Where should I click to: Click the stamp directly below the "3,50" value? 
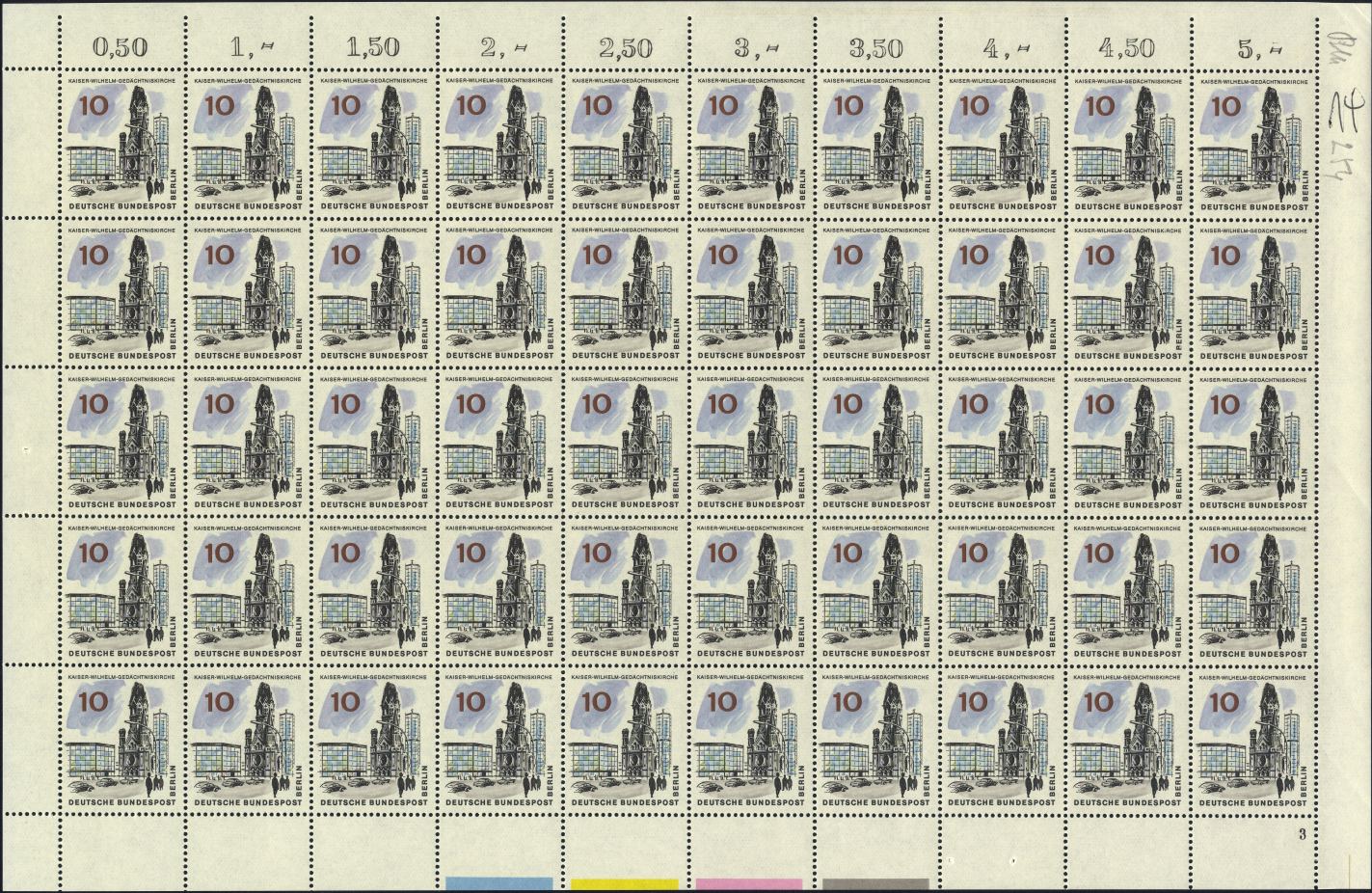[x=876, y=145]
